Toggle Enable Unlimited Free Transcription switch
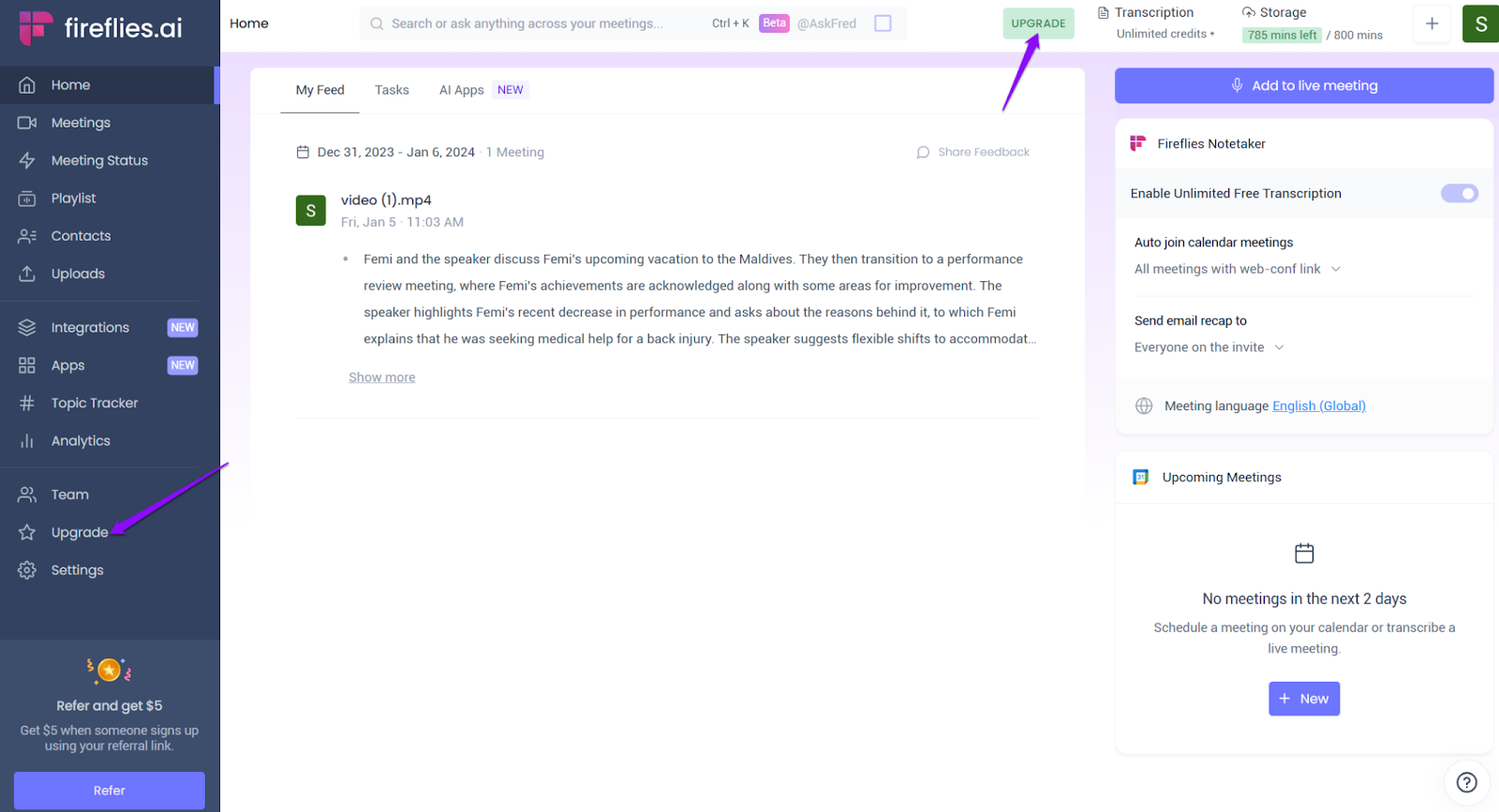The height and width of the screenshot is (812, 1499). [1459, 194]
